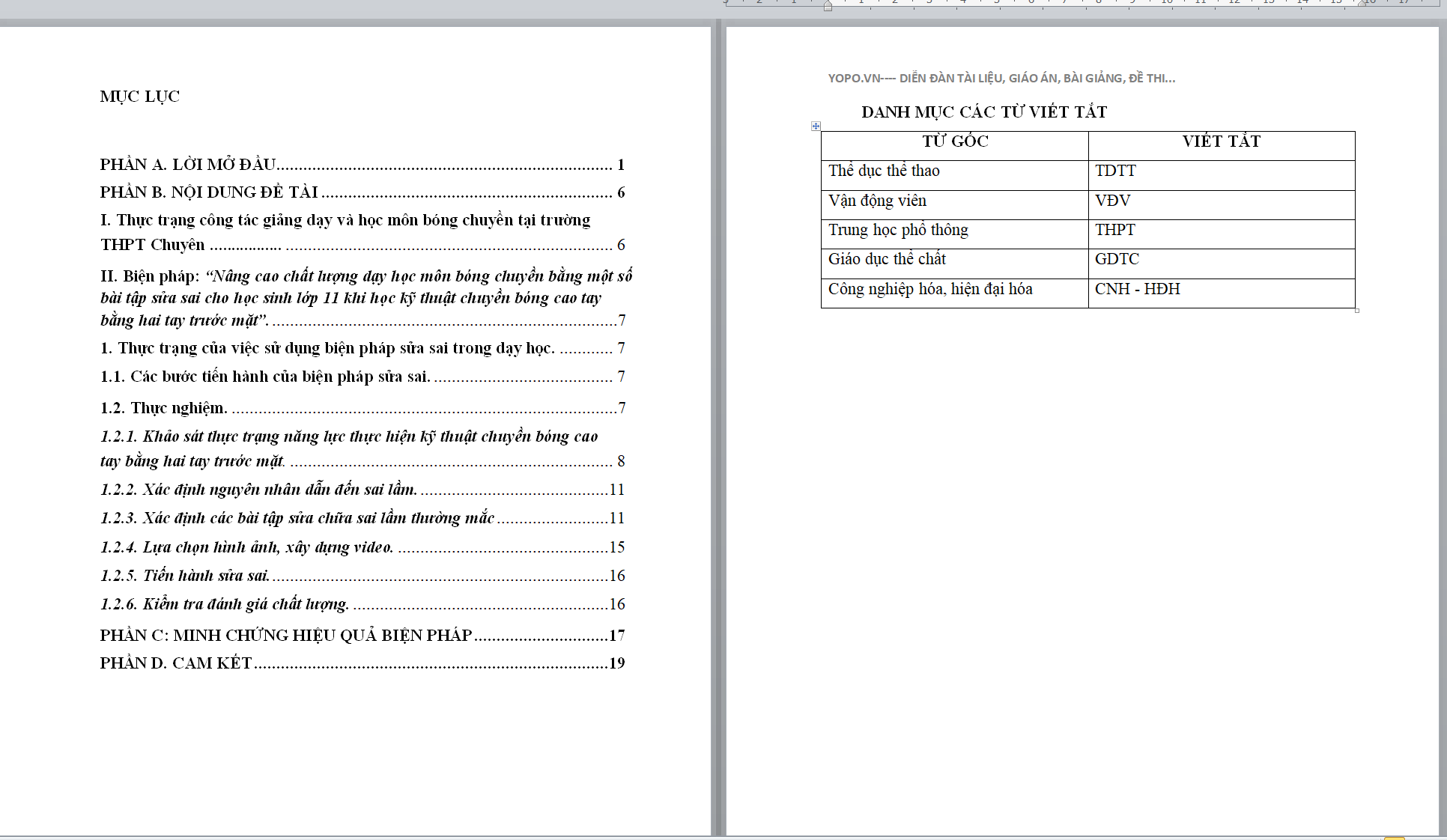This screenshot has height=840, width=1447.
Task: Click the TDTT abbreviation cell
Action: coord(1222,175)
